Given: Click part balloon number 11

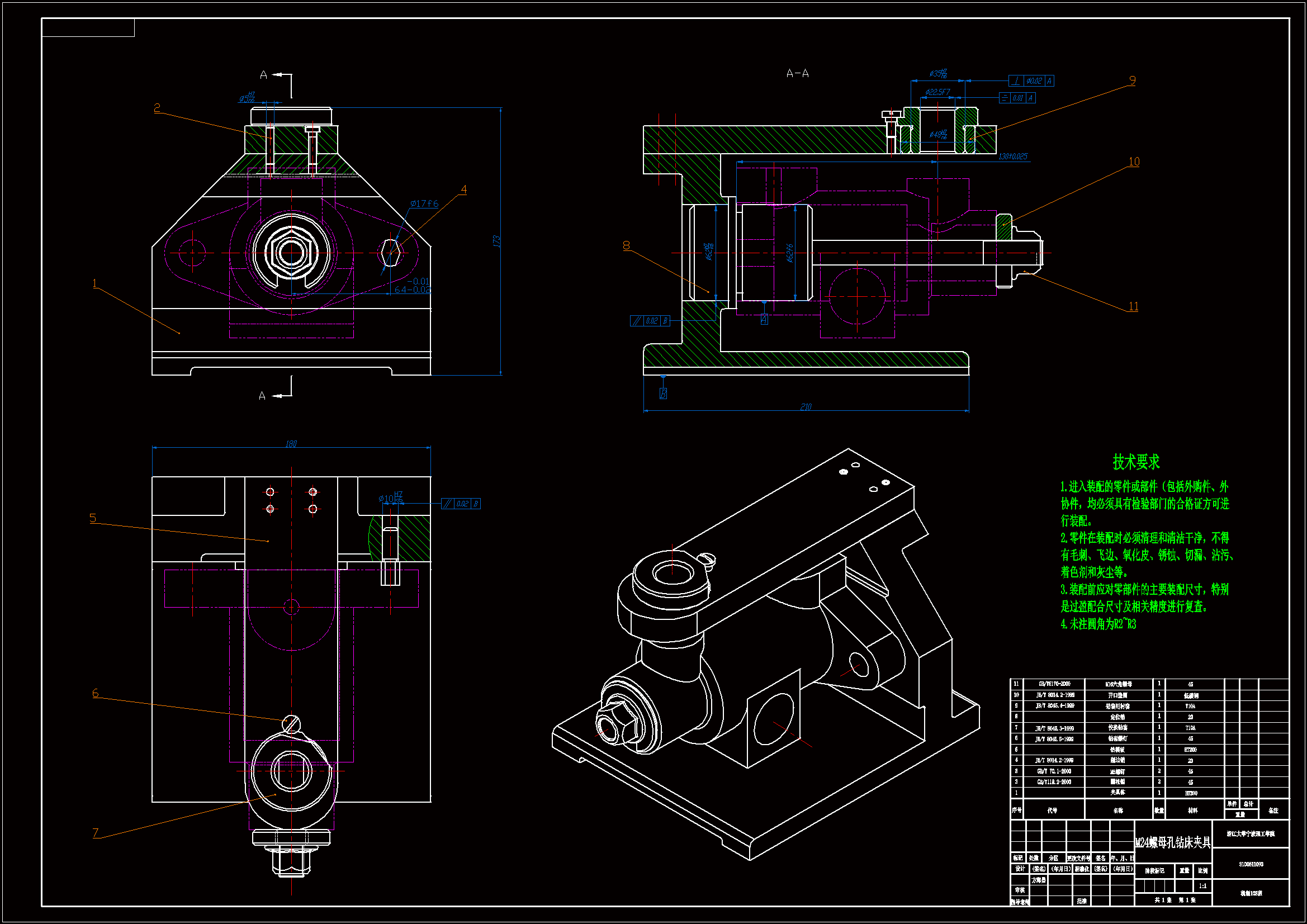Looking at the screenshot, I should pyautogui.click(x=1133, y=306).
